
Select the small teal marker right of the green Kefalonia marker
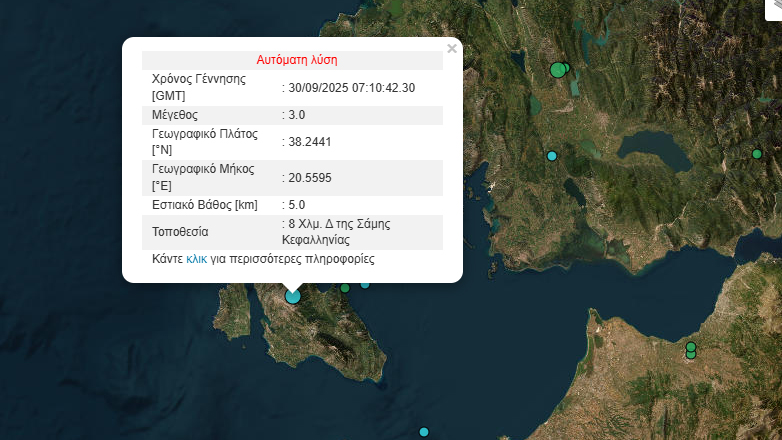pyautogui.click(x=365, y=284)
